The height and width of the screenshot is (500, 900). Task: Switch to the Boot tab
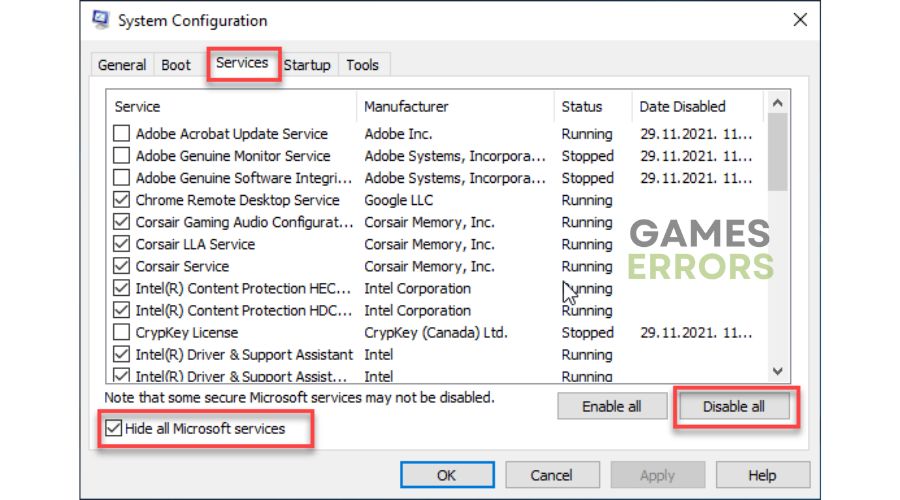(176, 65)
